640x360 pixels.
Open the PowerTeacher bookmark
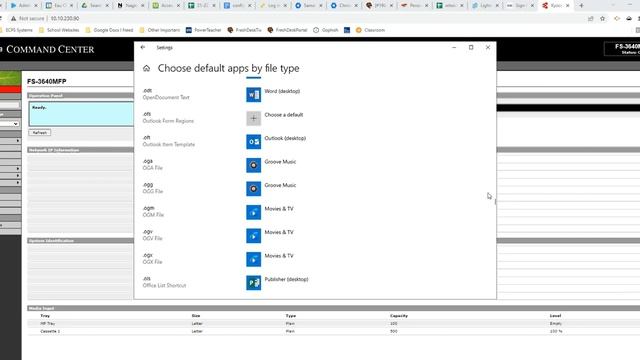coord(203,30)
